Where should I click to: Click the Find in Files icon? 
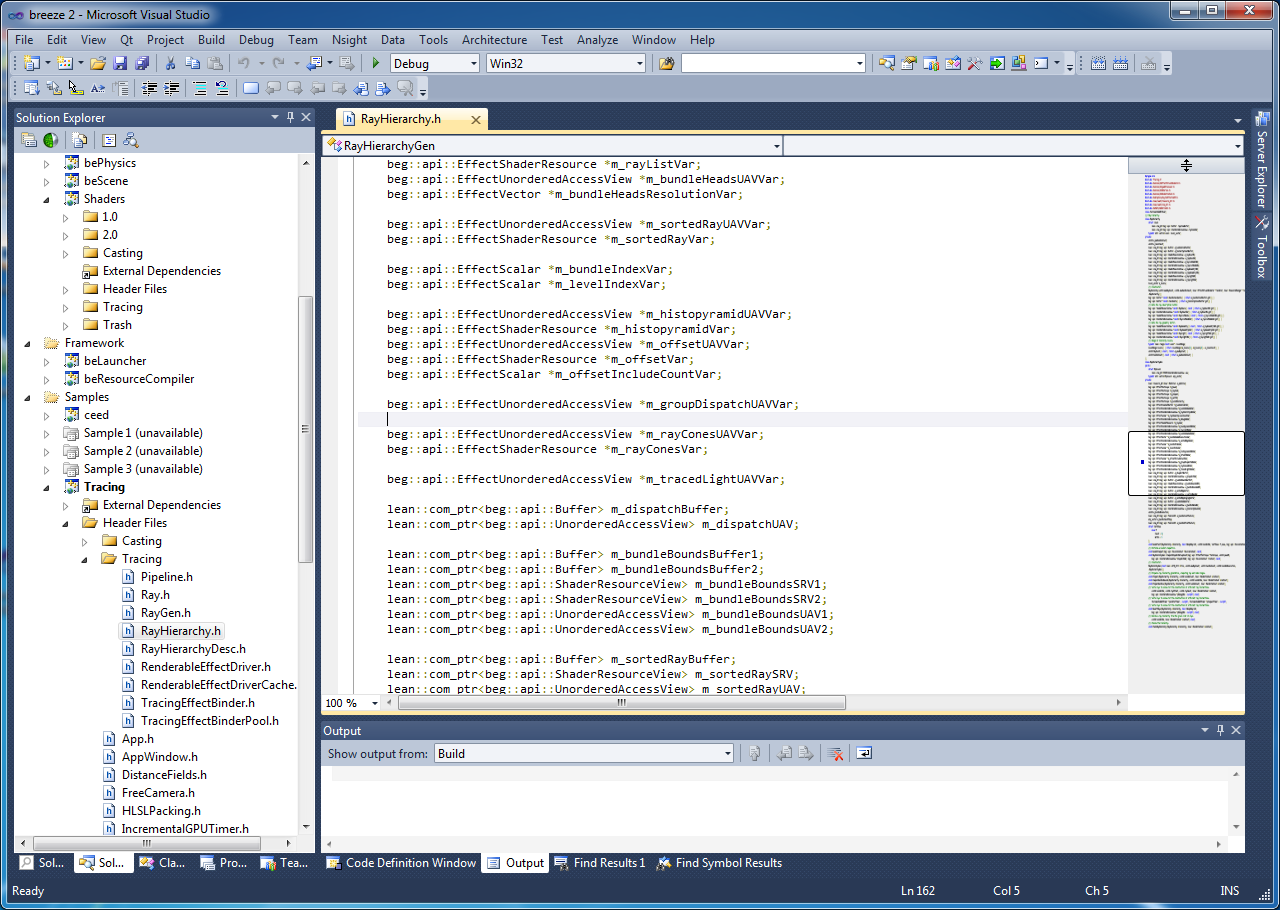tap(666, 63)
